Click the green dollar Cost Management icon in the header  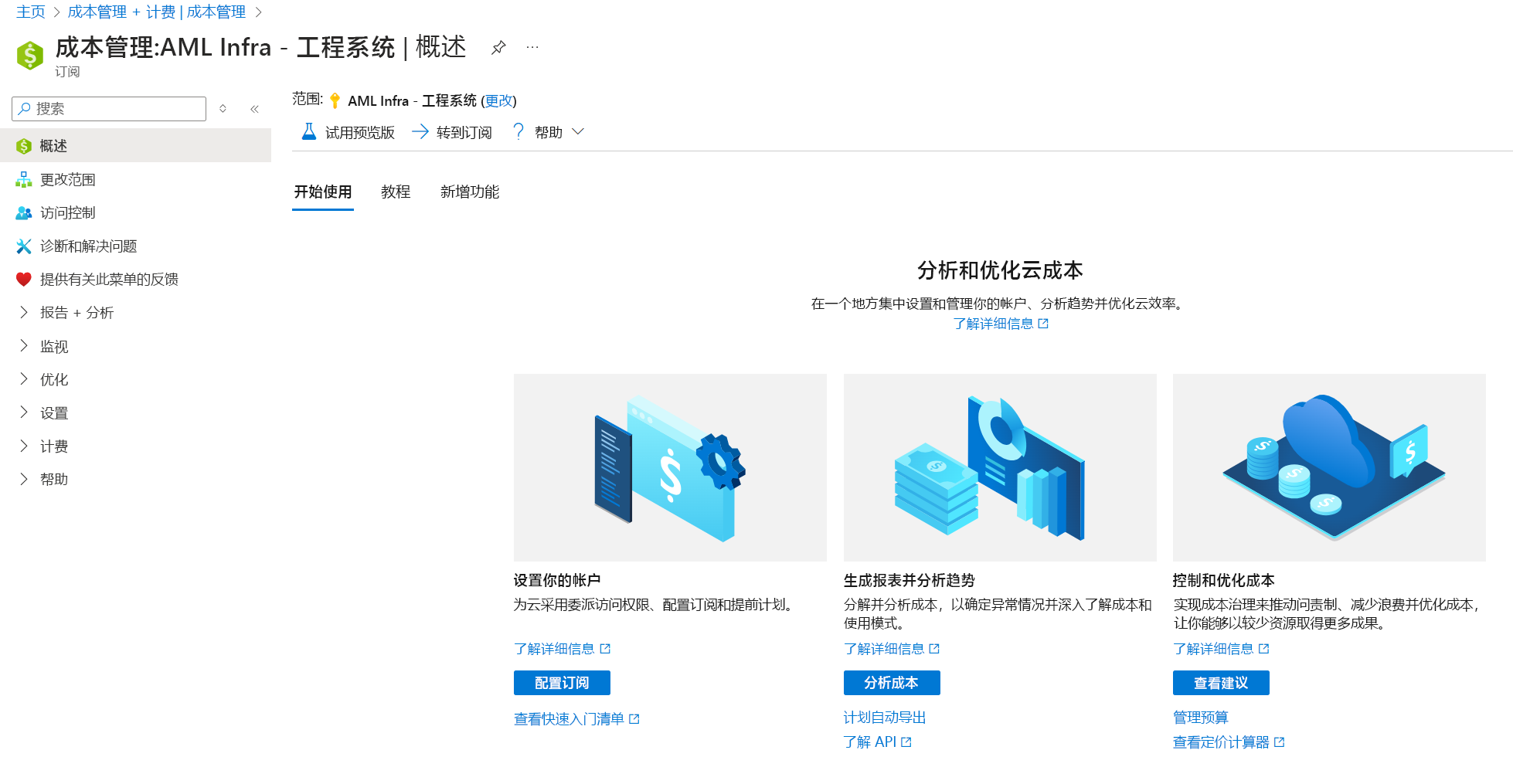30,55
